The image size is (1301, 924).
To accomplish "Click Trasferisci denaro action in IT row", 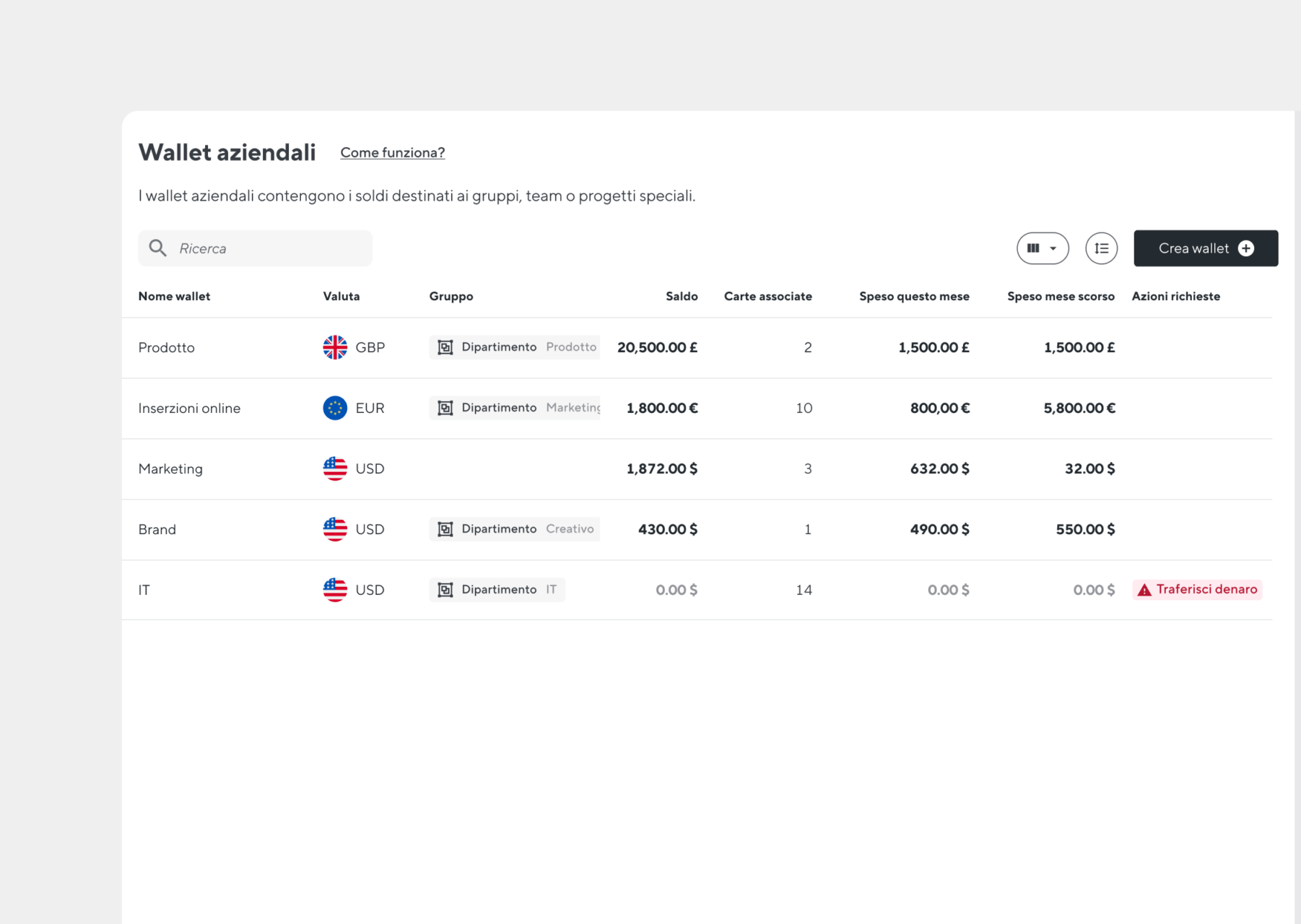I will click(1197, 590).
